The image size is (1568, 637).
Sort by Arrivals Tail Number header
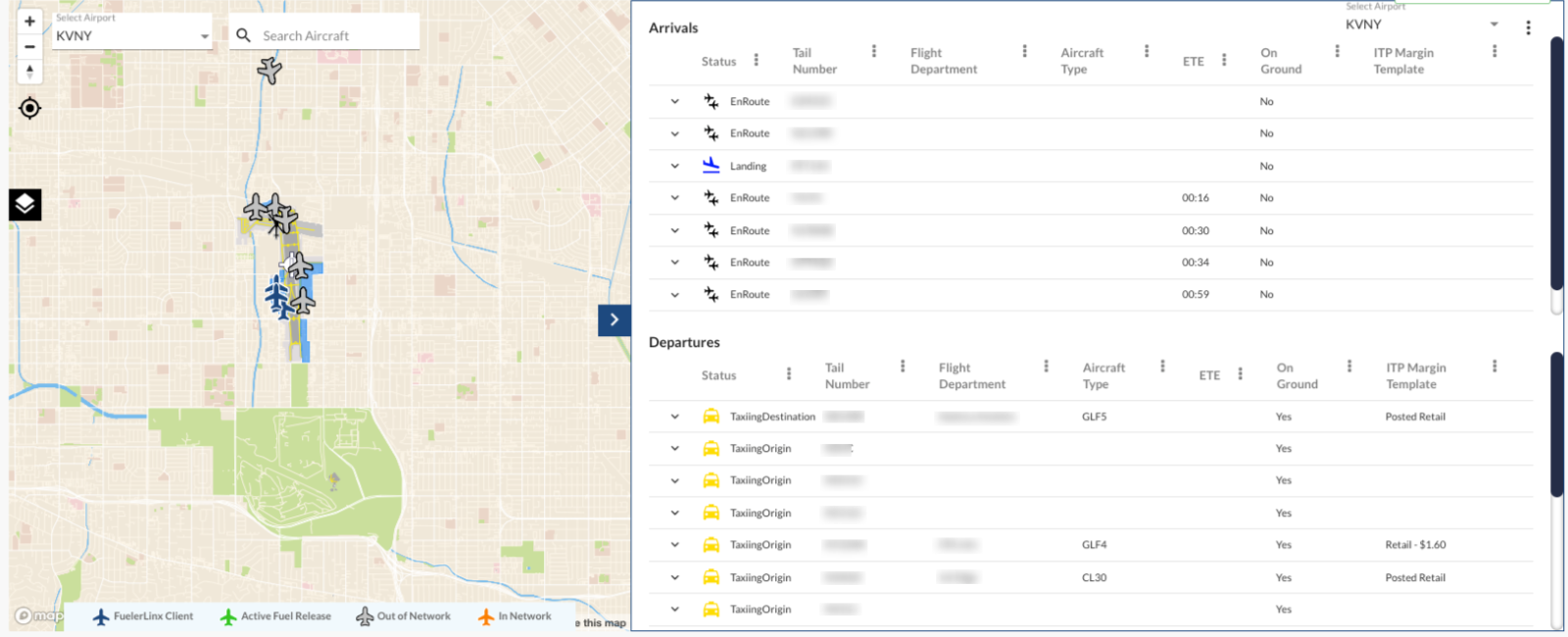click(x=814, y=61)
